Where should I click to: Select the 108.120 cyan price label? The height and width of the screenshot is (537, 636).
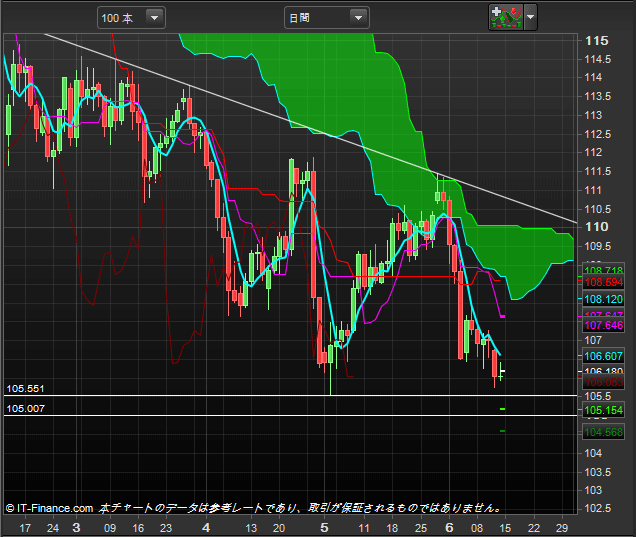604,299
